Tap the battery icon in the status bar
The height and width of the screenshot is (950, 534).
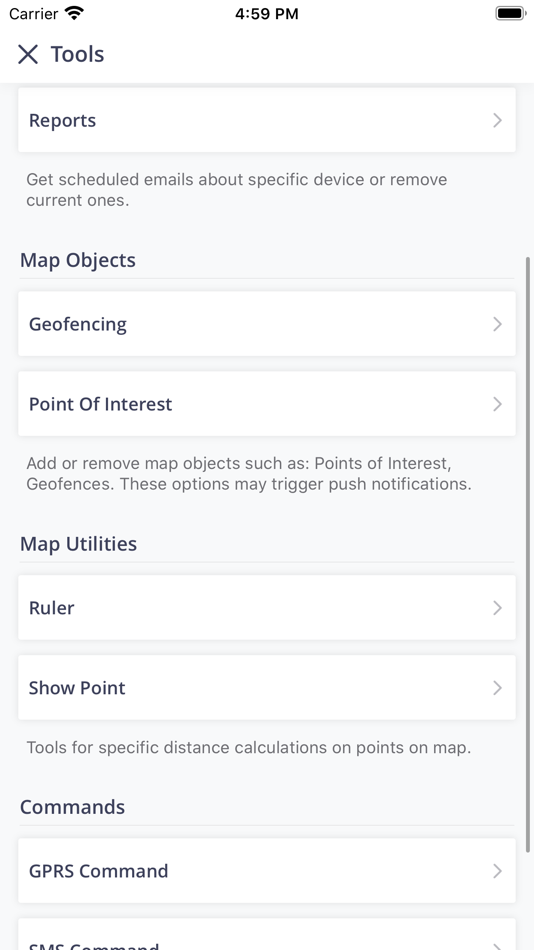pos(510,13)
